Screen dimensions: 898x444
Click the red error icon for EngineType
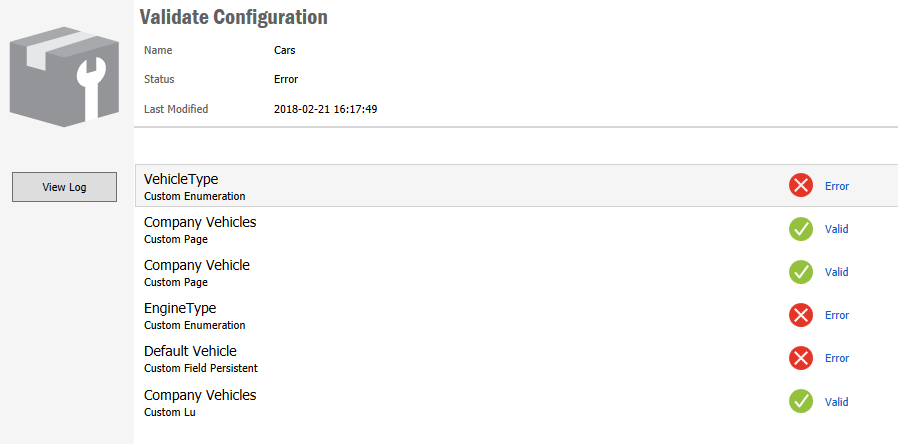tap(801, 315)
